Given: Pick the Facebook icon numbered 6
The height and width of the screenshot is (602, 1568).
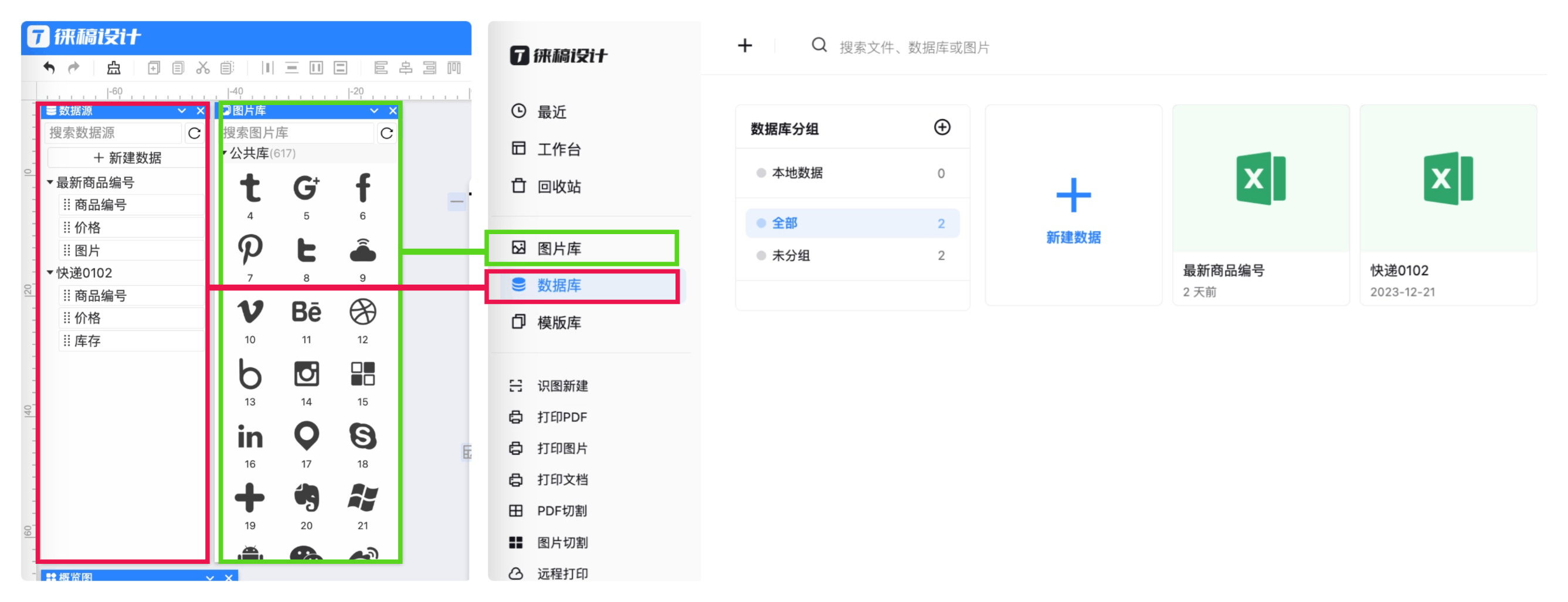Looking at the screenshot, I should (x=363, y=188).
